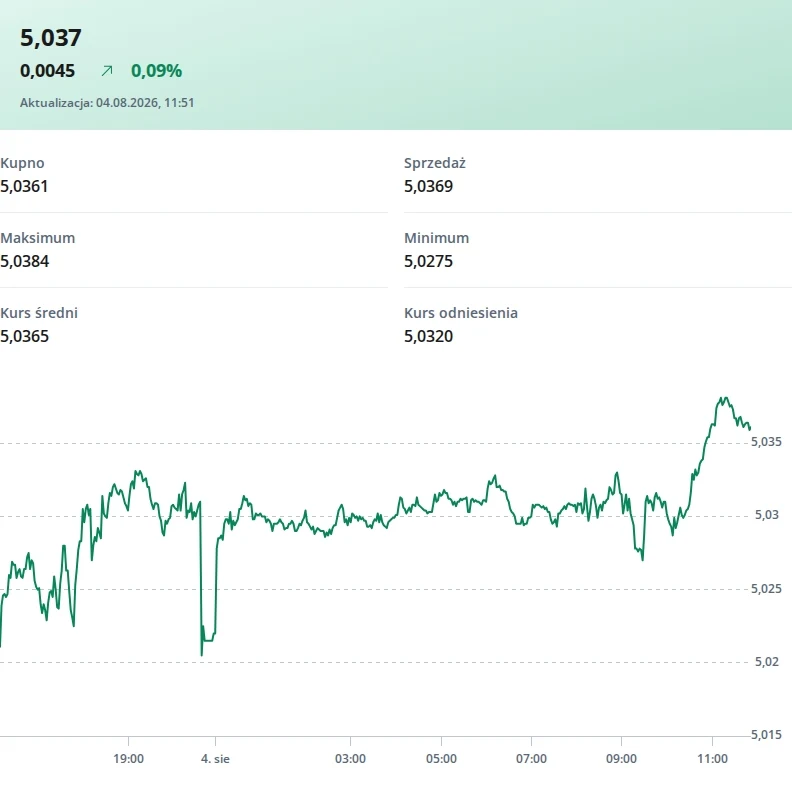The width and height of the screenshot is (792, 790).
Task: Click the Kurs odniesienia label
Action: 461,313
